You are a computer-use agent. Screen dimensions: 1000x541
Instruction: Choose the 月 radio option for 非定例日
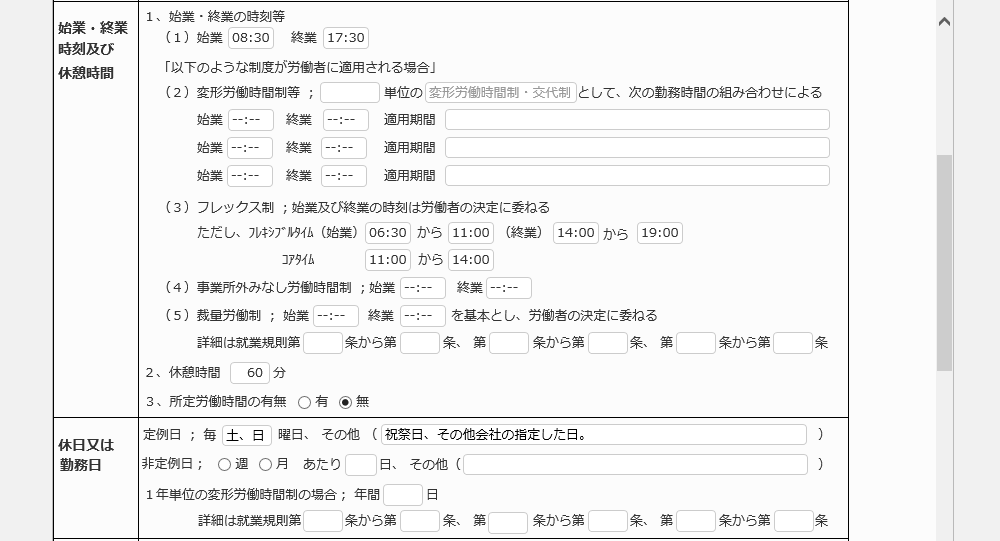click(x=265, y=464)
